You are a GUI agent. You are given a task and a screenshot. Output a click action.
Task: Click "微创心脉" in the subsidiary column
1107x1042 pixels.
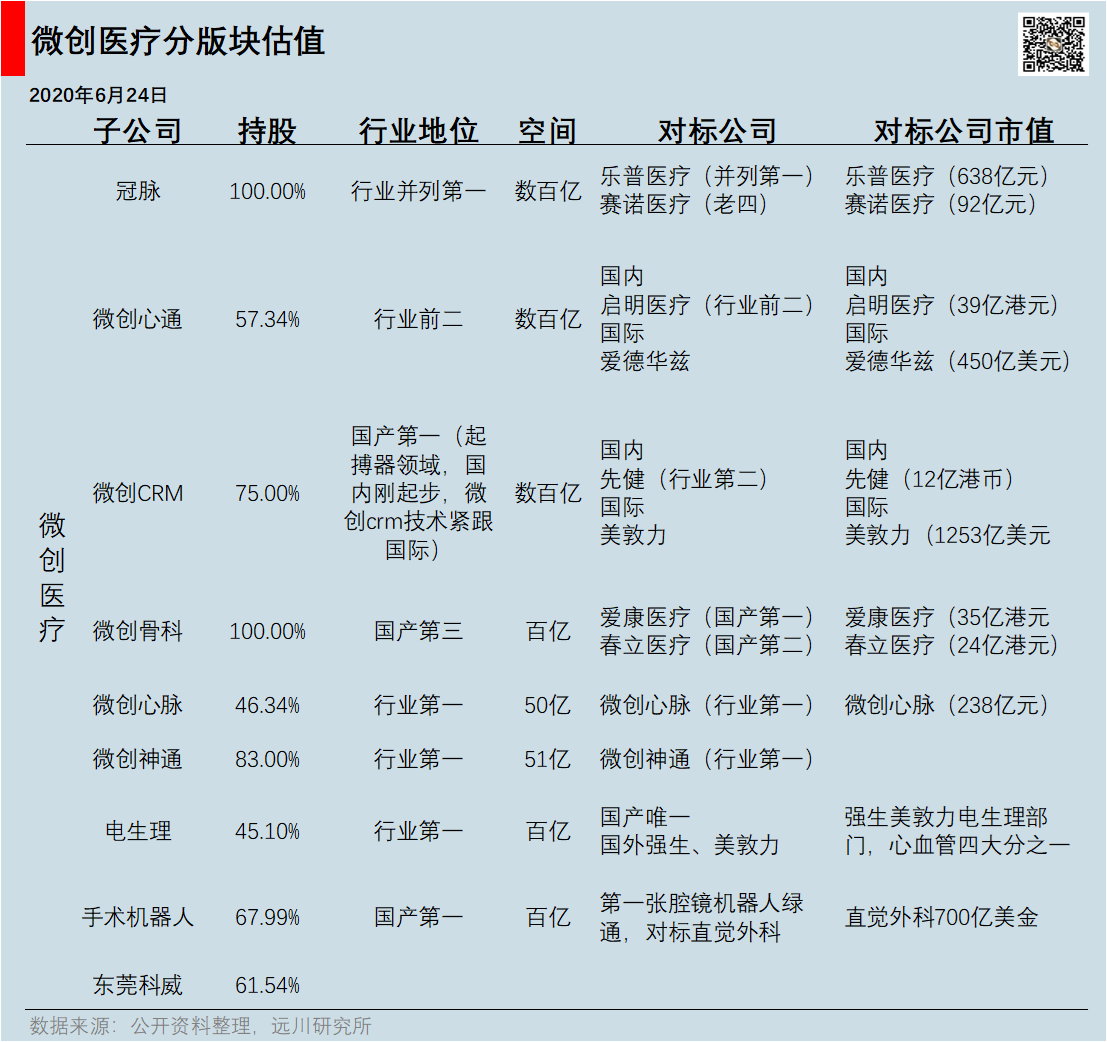138,705
